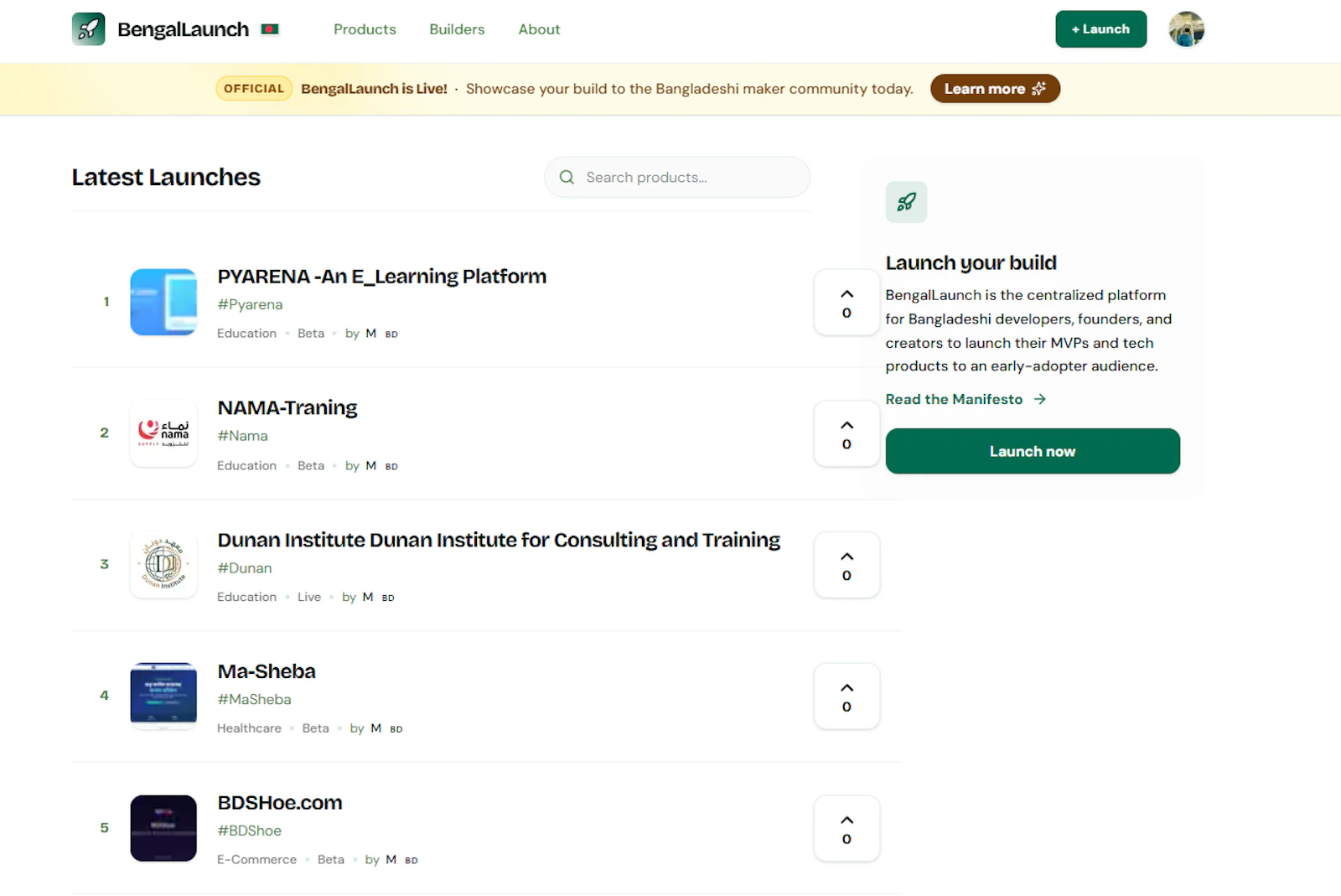1341x896 pixels.
Task: Upvote BDSHoe.com
Action: [x=847, y=829]
